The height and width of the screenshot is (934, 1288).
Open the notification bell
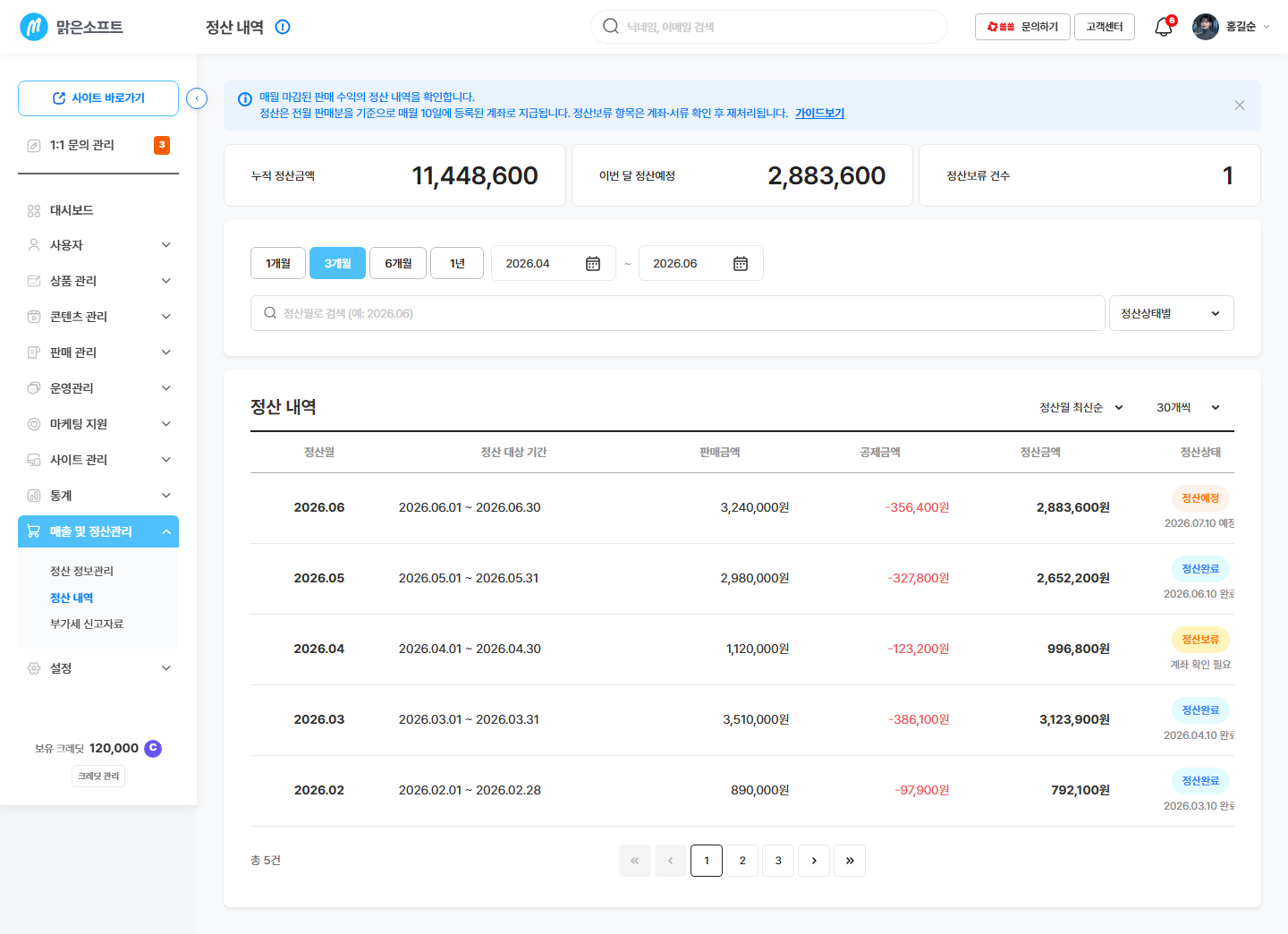click(x=1164, y=27)
